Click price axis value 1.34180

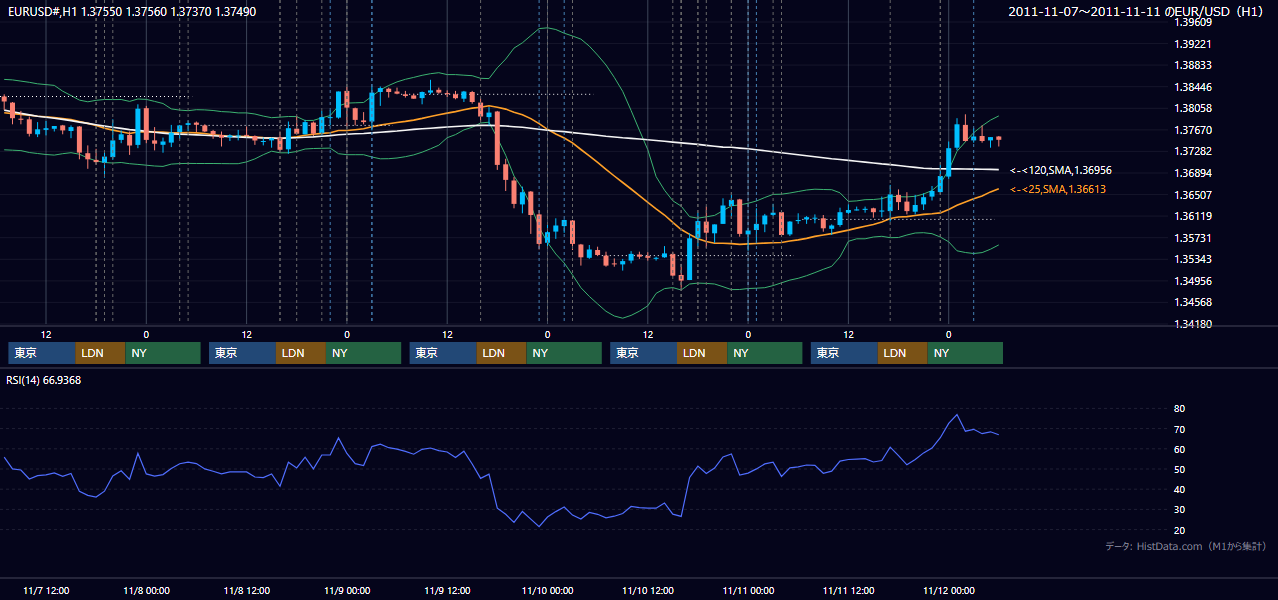tap(1192, 324)
